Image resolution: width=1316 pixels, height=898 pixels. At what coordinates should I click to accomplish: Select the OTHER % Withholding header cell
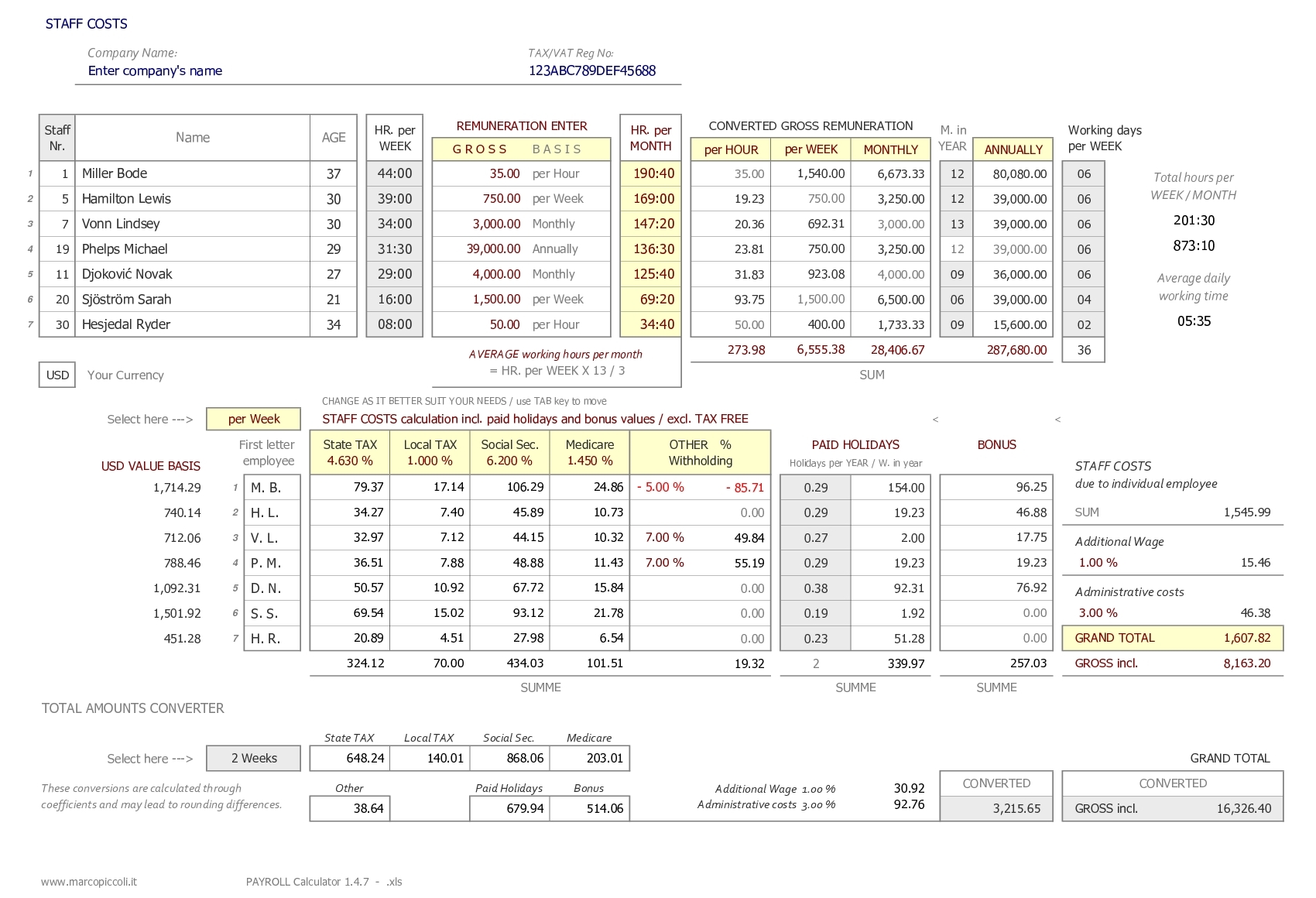pos(701,453)
